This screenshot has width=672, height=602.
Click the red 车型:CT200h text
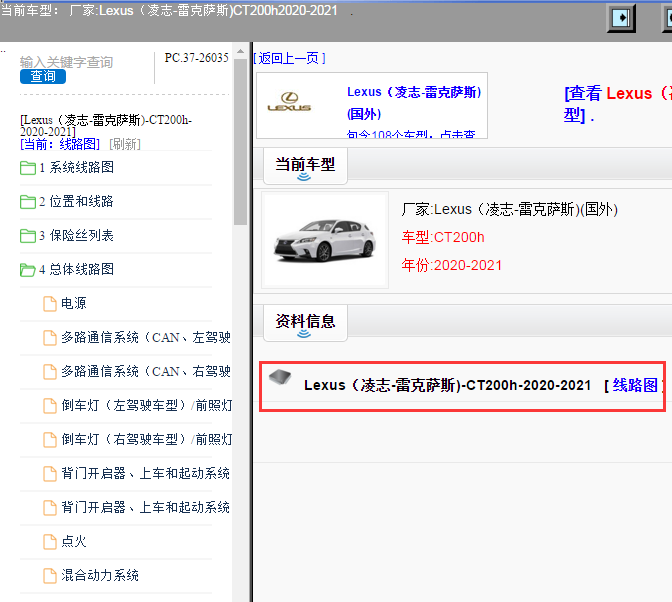pos(443,237)
